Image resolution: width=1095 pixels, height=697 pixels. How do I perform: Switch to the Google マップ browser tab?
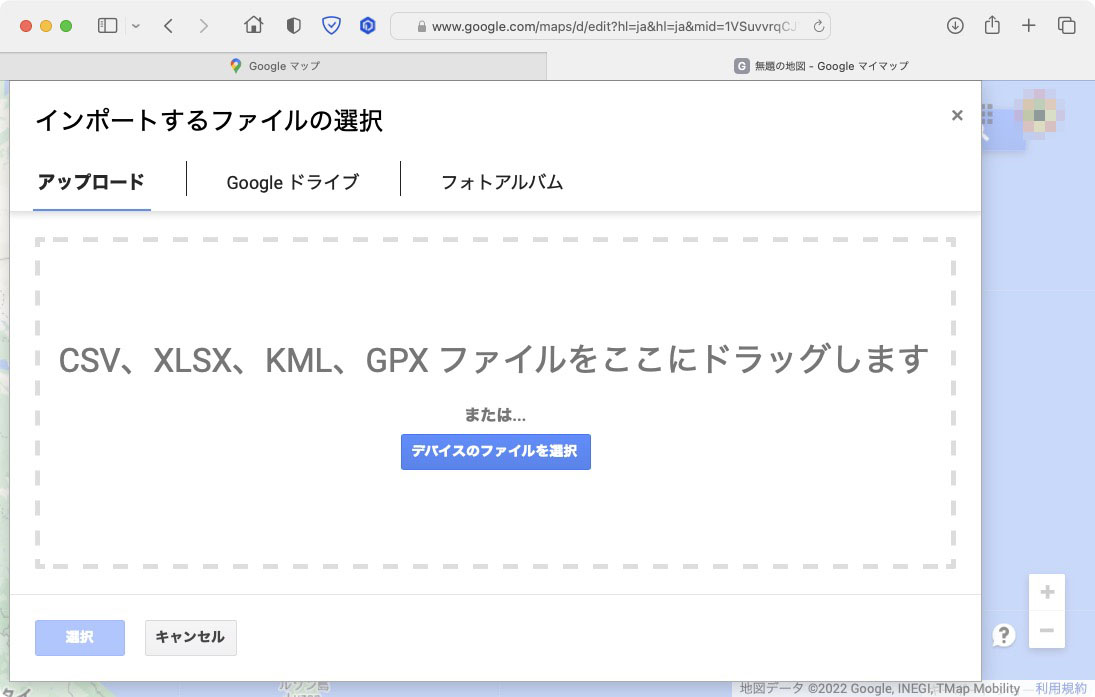275,66
